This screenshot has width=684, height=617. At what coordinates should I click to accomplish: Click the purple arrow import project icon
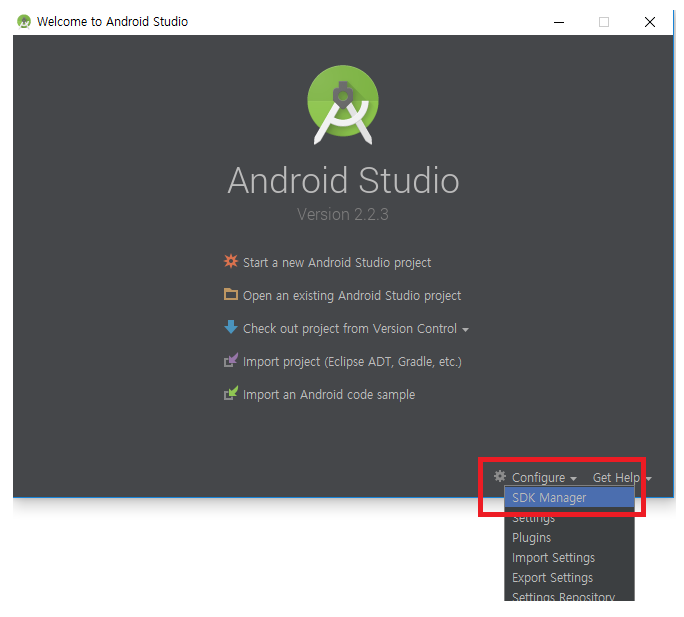(x=231, y=360)
